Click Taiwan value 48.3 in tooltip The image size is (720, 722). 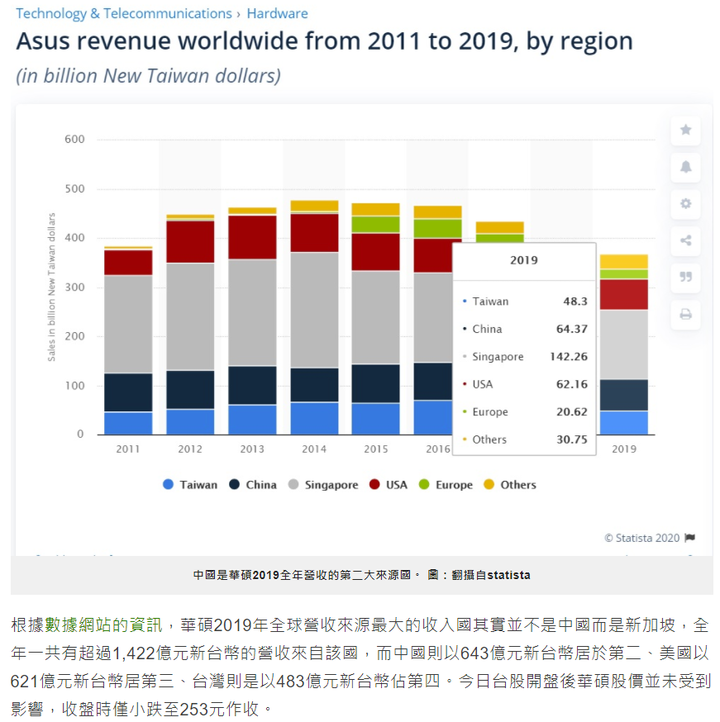(575, 301)
